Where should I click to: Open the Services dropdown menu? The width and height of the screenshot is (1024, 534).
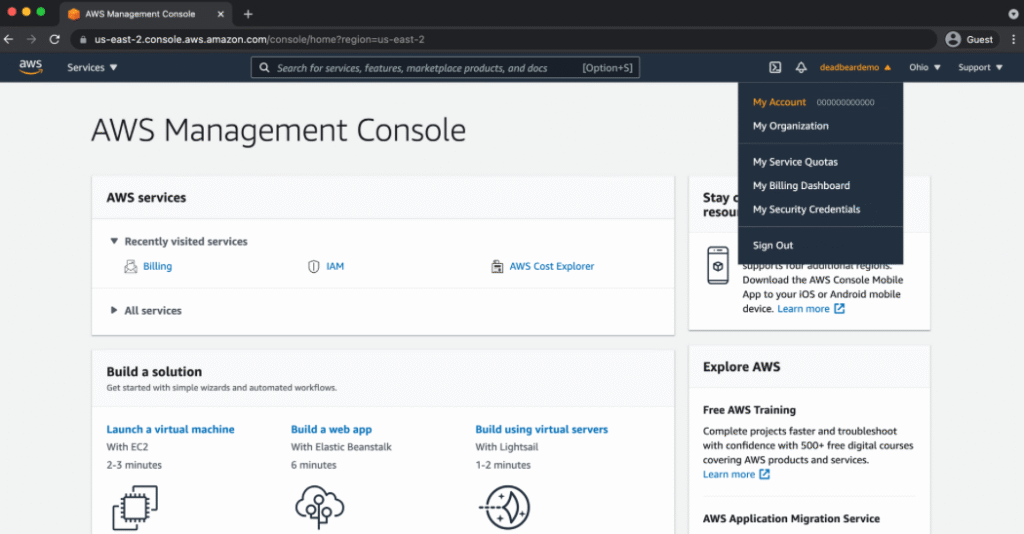[x=92, y=67]
